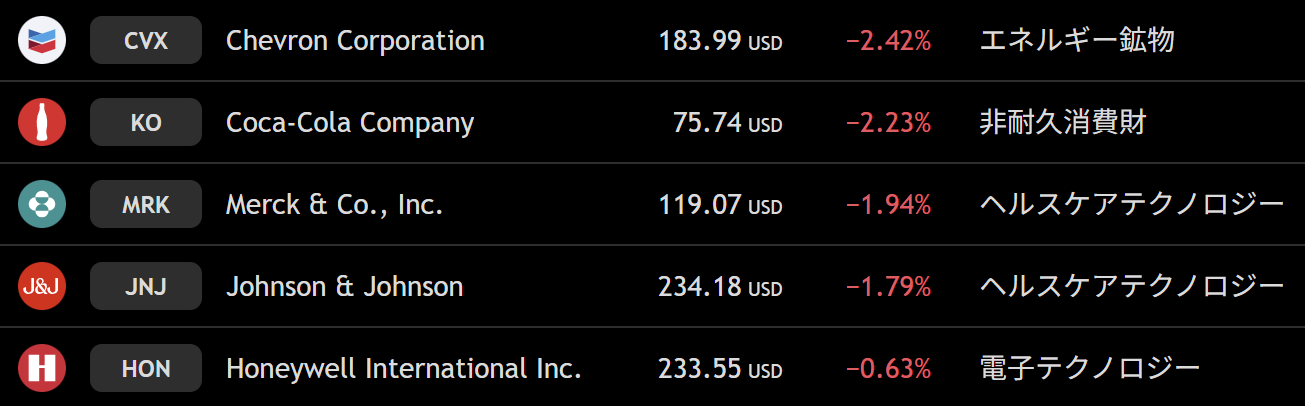
Task: Click Chevron's 183.99 USD price
Action: point(720,41)
